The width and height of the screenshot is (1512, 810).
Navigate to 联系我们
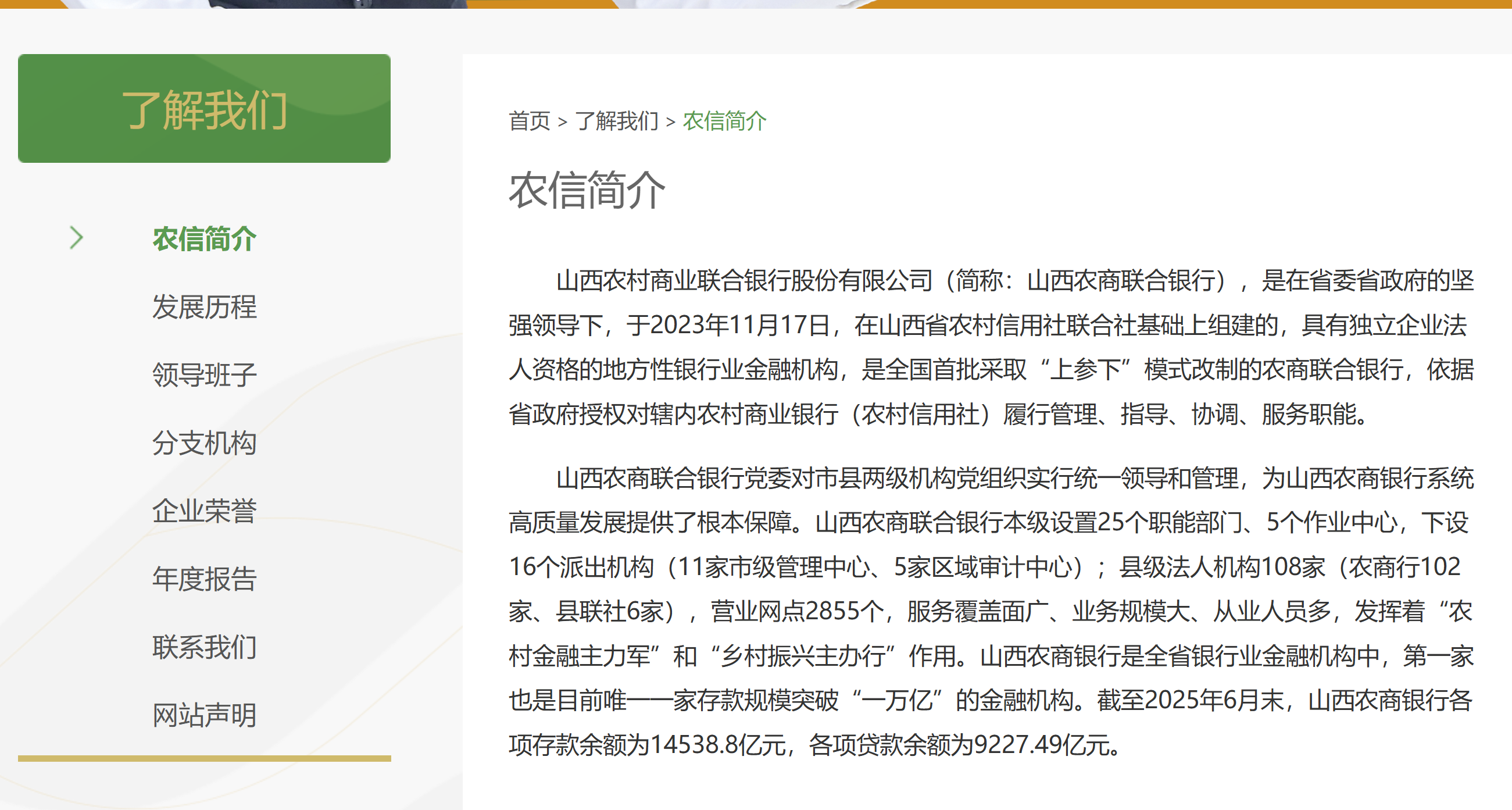(204, 647)
